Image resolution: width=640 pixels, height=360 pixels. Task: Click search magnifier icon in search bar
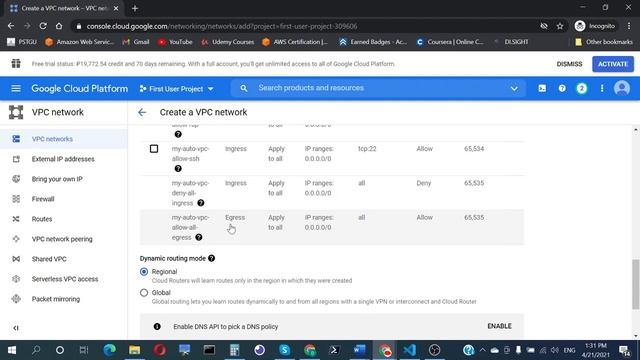coord(244,88)
